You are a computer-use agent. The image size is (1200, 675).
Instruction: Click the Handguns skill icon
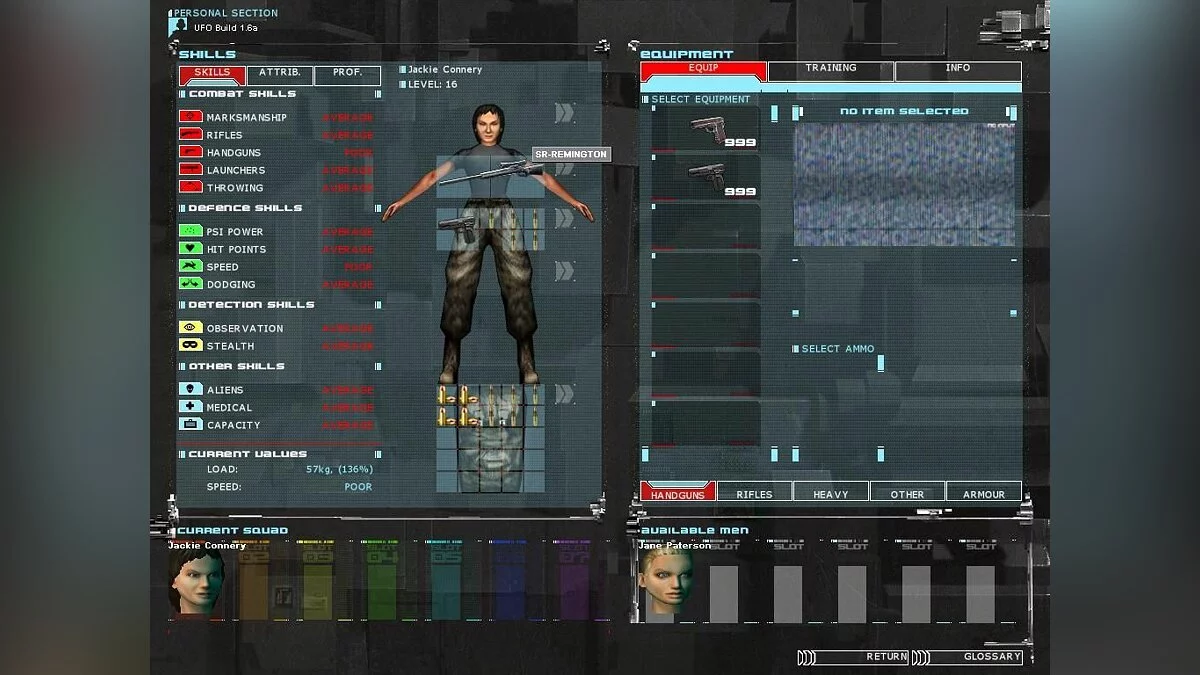pyautogui.click(x=190, y=152)
